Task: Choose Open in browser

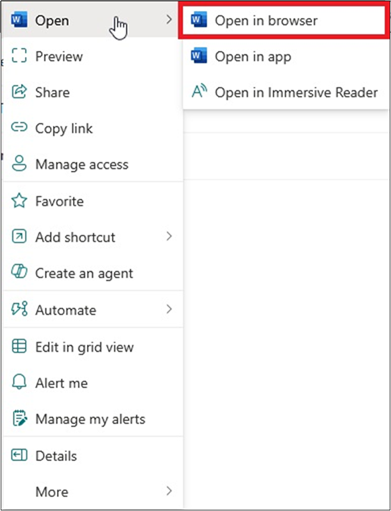Action: click(x=285, y=20)
